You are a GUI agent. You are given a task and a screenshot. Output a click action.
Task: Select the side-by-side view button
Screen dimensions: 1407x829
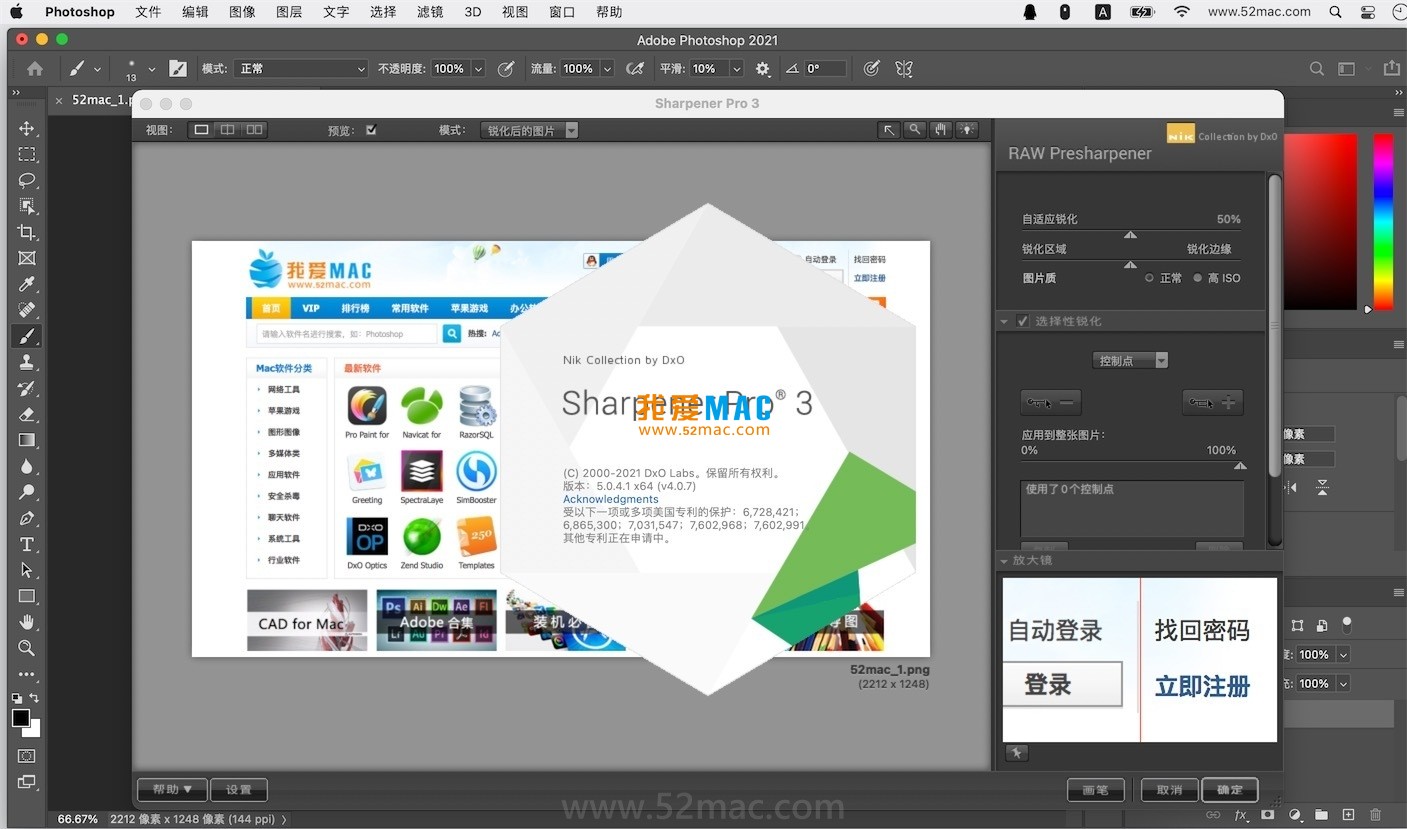click(x=255, y=130)
